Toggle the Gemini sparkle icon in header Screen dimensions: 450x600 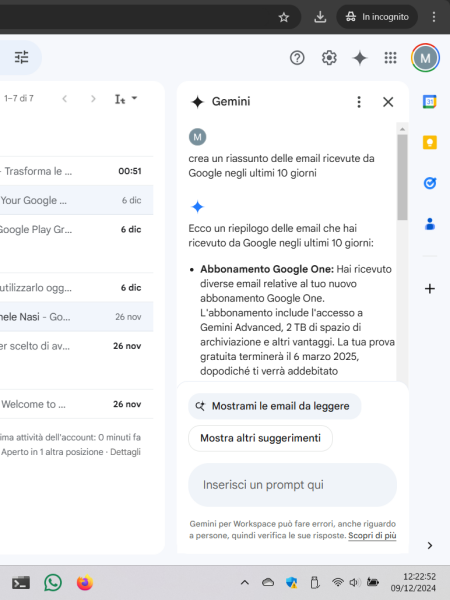pyautogui.click(x=360, y=58)
